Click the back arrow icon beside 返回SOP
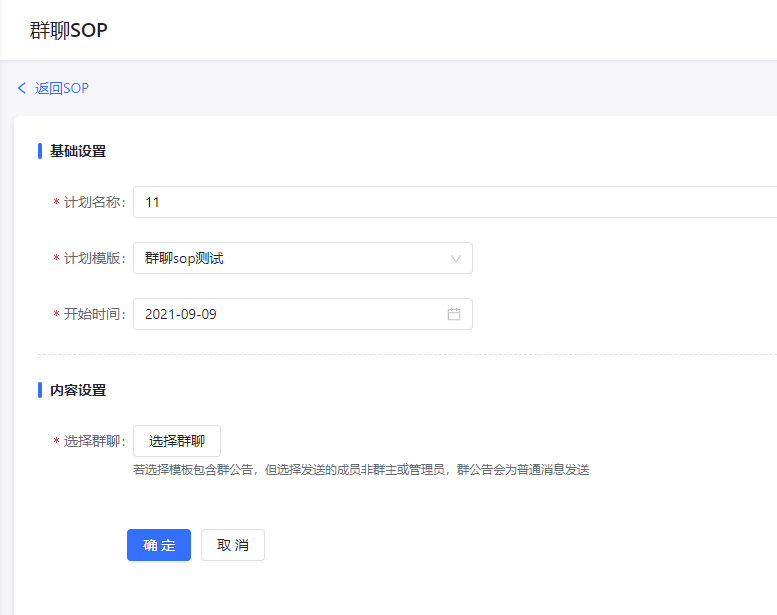The width and height of the screenshot is (777, 615). pos(22,88)
